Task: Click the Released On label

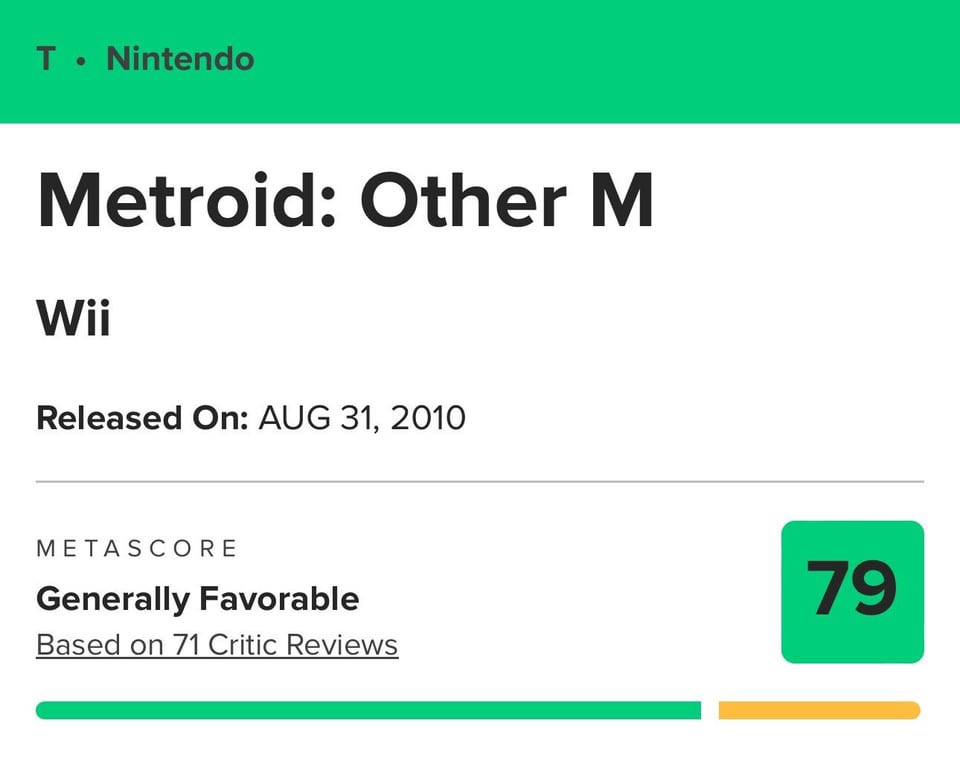Action: (x=142, y=418)
